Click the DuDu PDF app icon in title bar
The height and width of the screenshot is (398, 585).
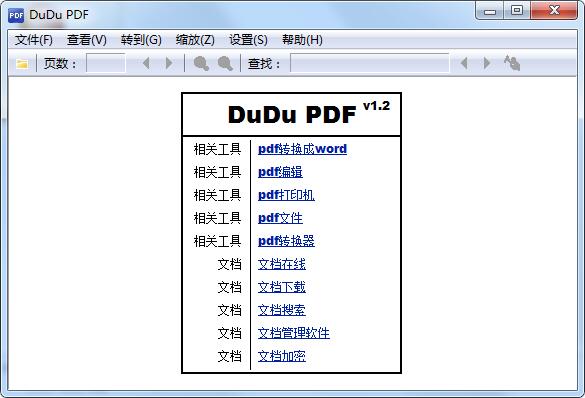[x=16, y=15]
